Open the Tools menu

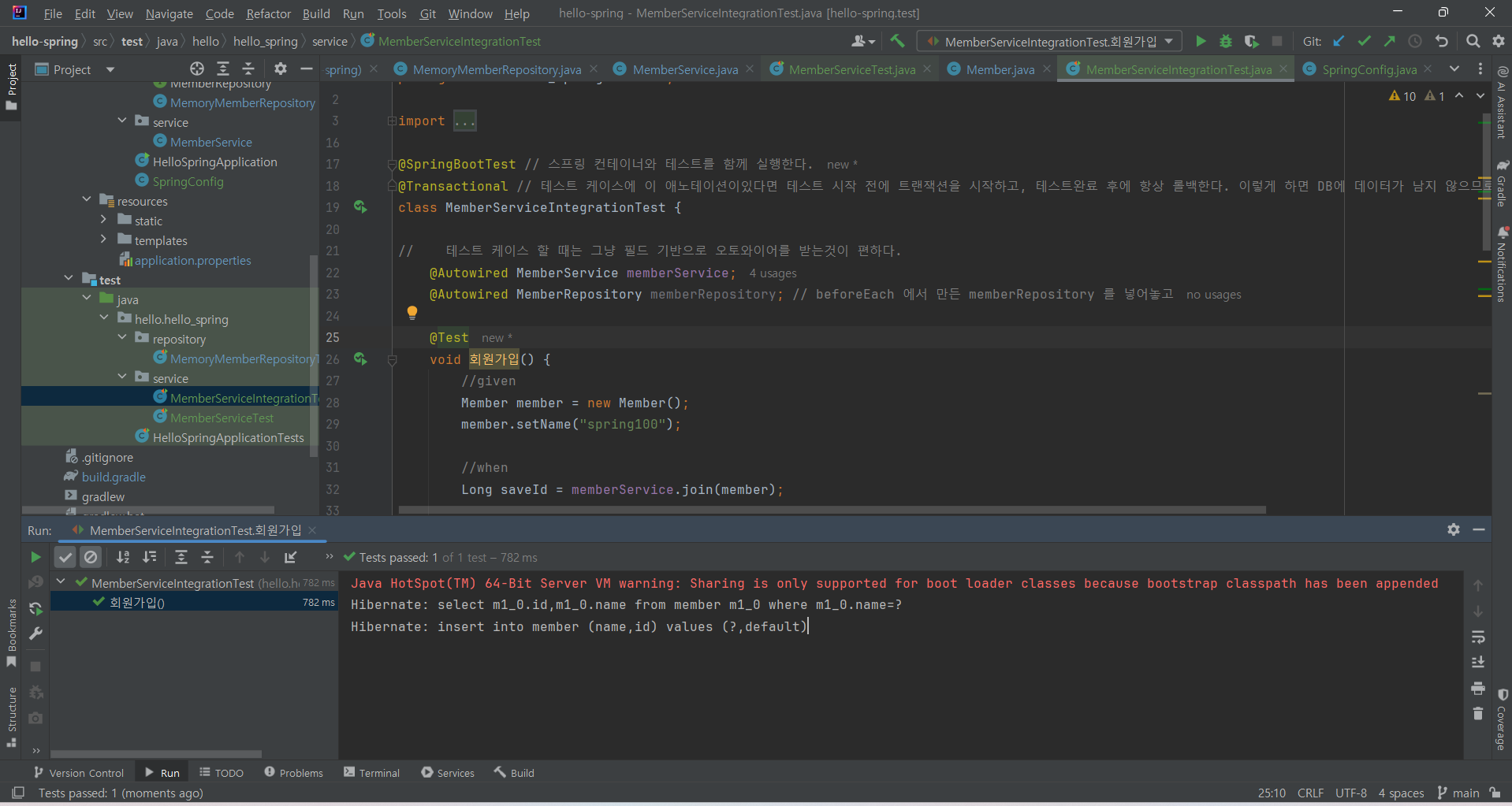pyautogui.click(x=391, y=13)
